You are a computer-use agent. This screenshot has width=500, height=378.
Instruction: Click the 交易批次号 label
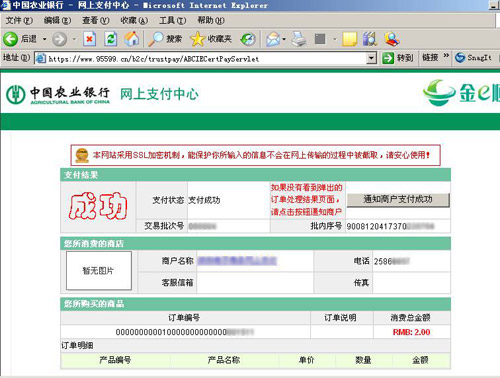(164, 226)
